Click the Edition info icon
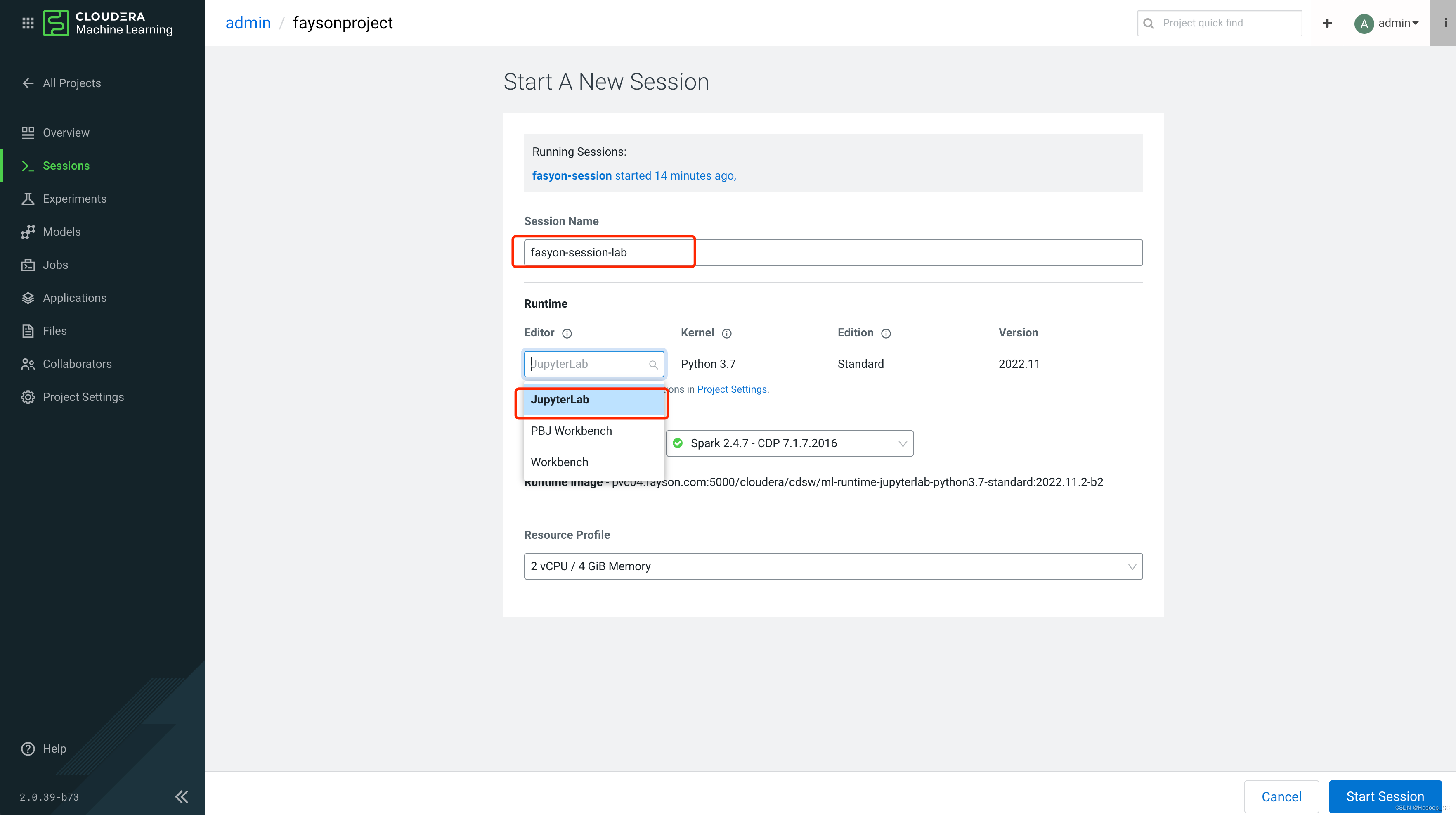Viewport: 1456px width, 815px height. click(886, 334)
